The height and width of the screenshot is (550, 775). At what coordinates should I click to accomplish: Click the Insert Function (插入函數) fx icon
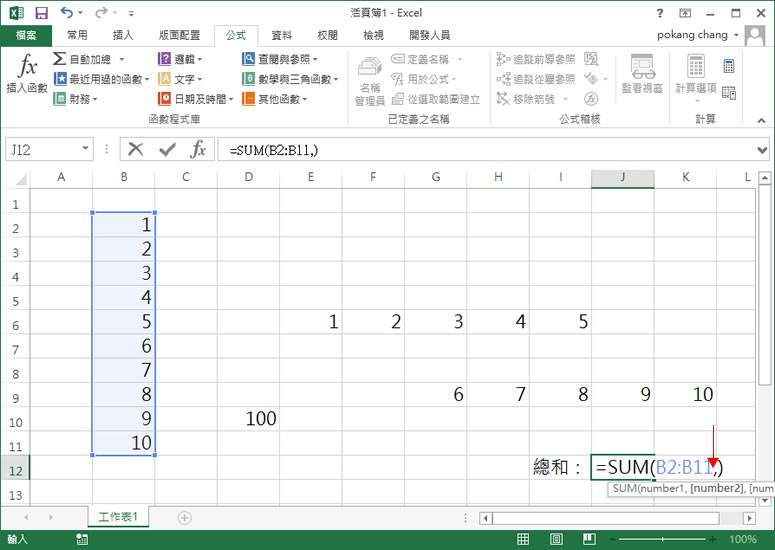(x=27, y=67)
